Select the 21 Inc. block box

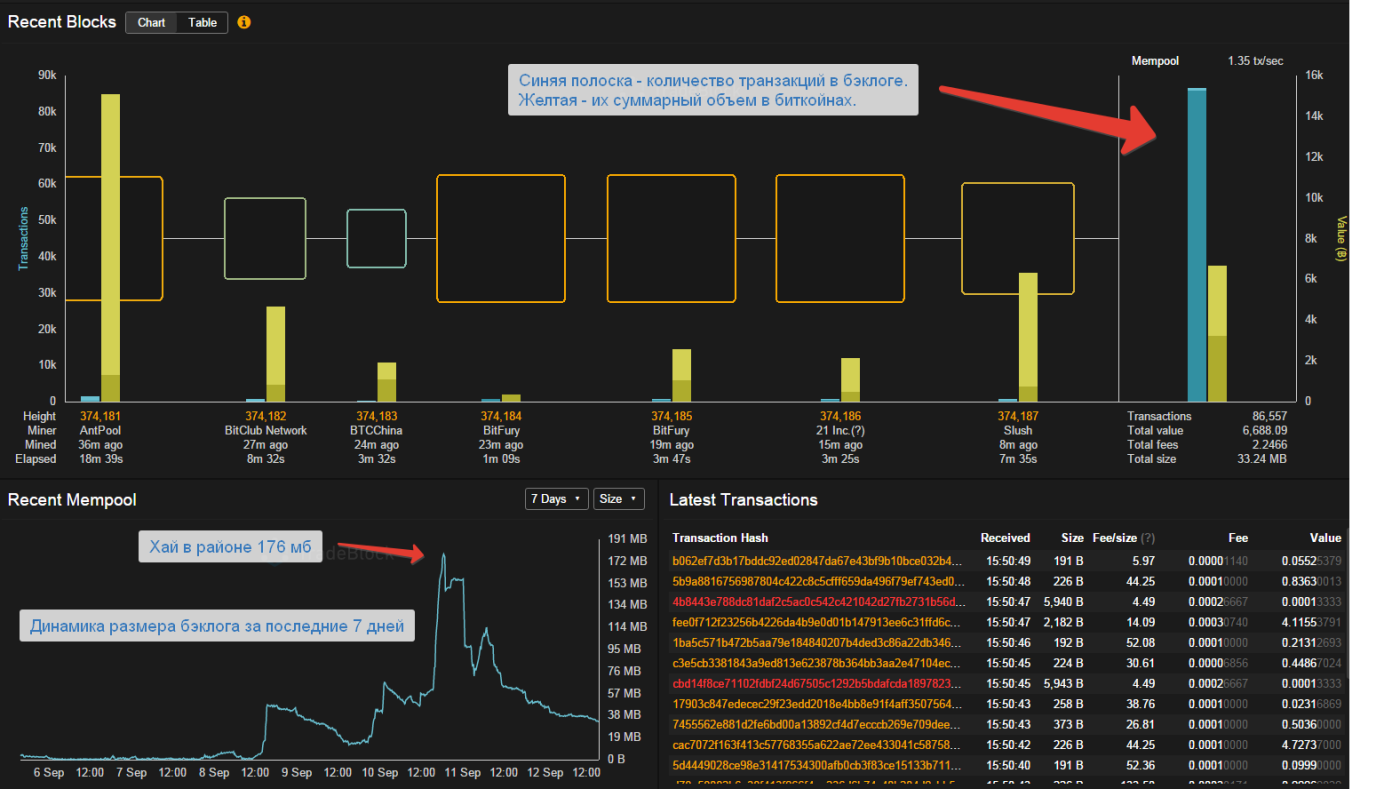(840, 238)
